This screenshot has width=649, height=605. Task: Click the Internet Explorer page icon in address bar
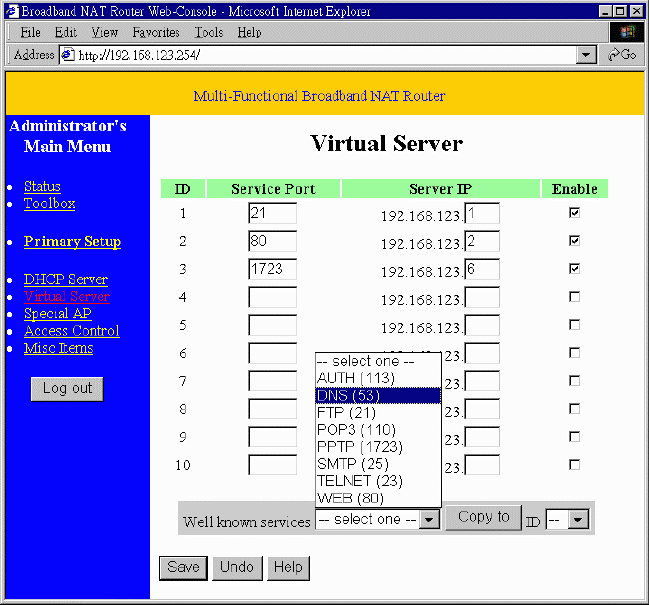tap(68, 55)
